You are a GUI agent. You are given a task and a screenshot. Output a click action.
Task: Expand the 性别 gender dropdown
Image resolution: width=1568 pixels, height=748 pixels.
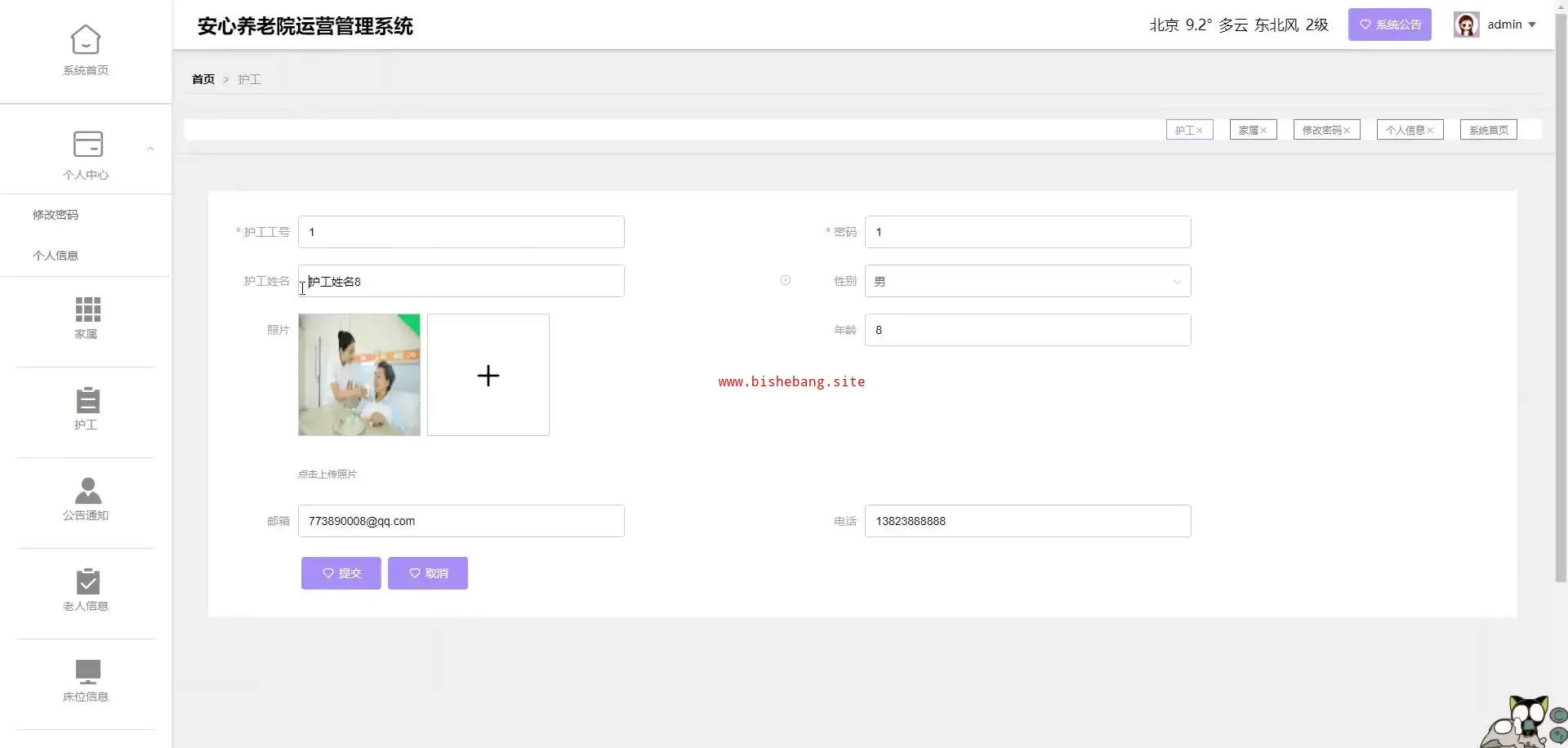point(1177,282)
